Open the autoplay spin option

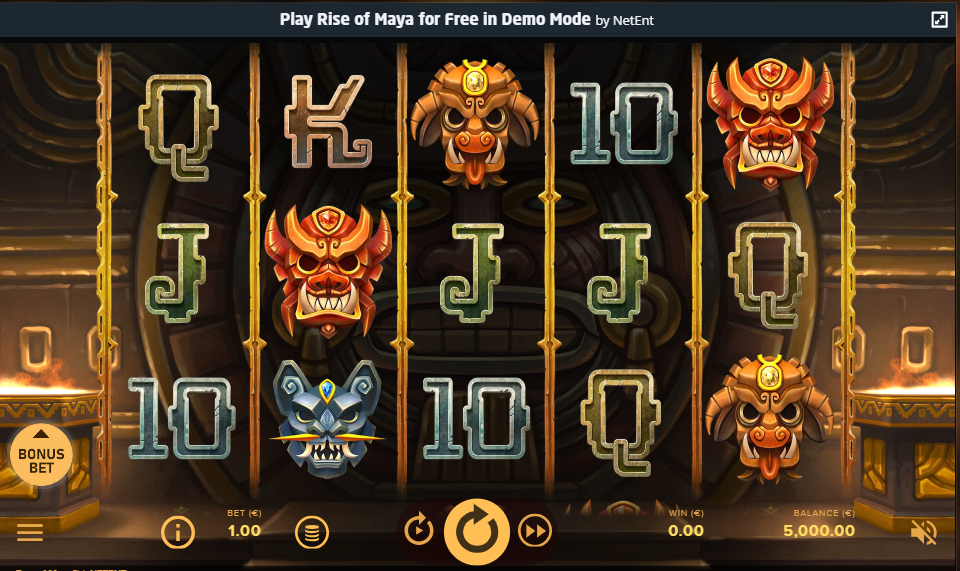419,529
